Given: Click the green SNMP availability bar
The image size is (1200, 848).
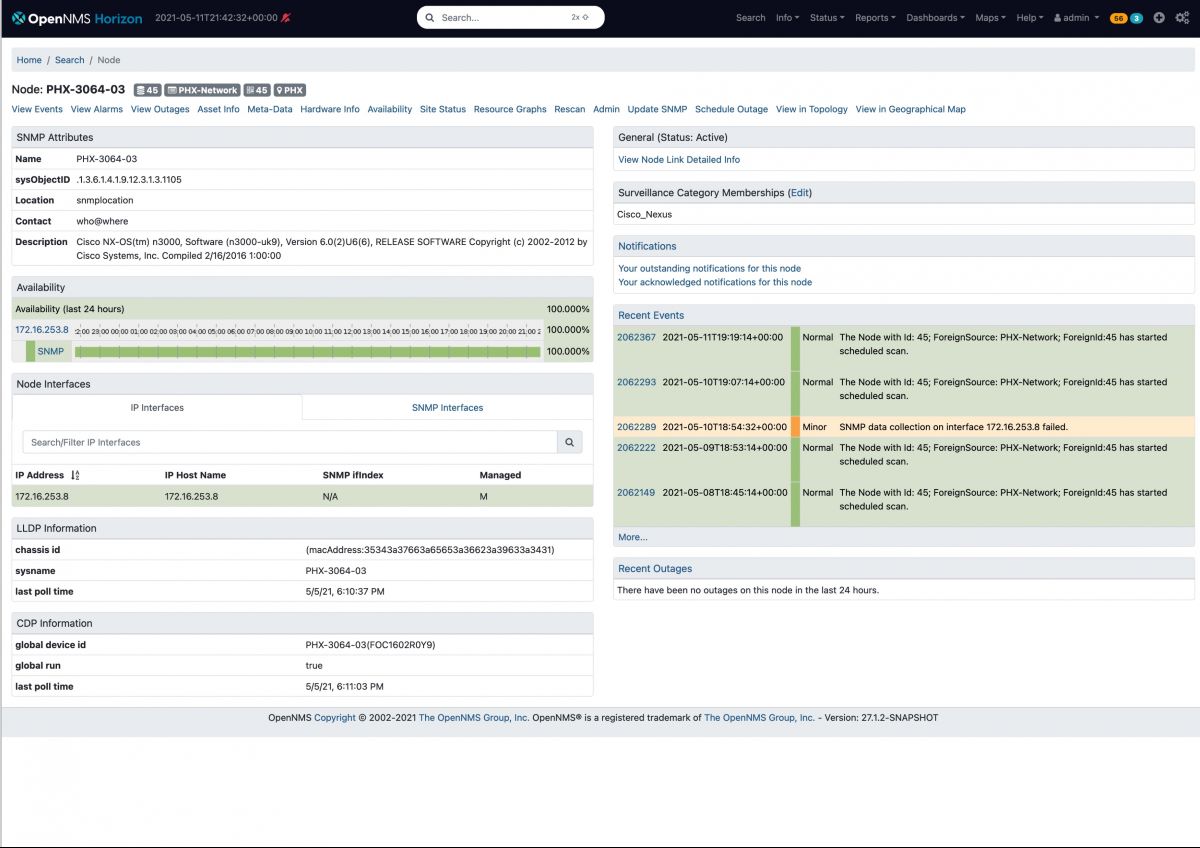Looking at the screenshot, I should 300,351.
